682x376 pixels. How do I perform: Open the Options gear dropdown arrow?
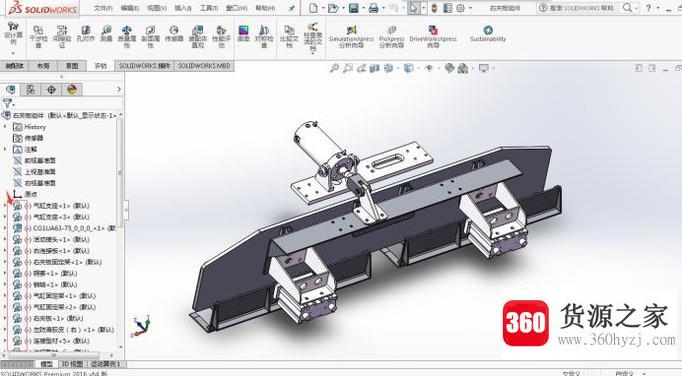point(470,8)
